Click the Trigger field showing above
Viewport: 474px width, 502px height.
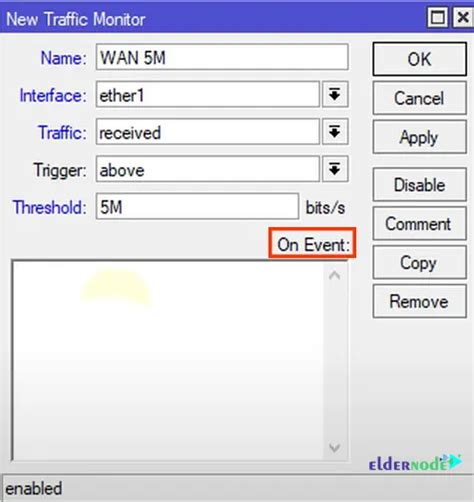(x=208, y=169)
